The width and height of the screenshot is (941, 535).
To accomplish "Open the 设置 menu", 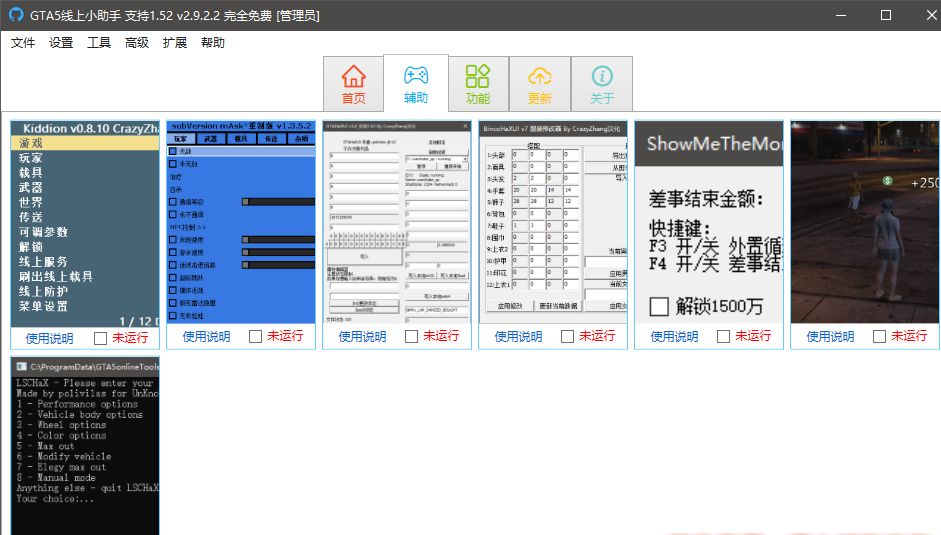I will [x=61, y=43].
